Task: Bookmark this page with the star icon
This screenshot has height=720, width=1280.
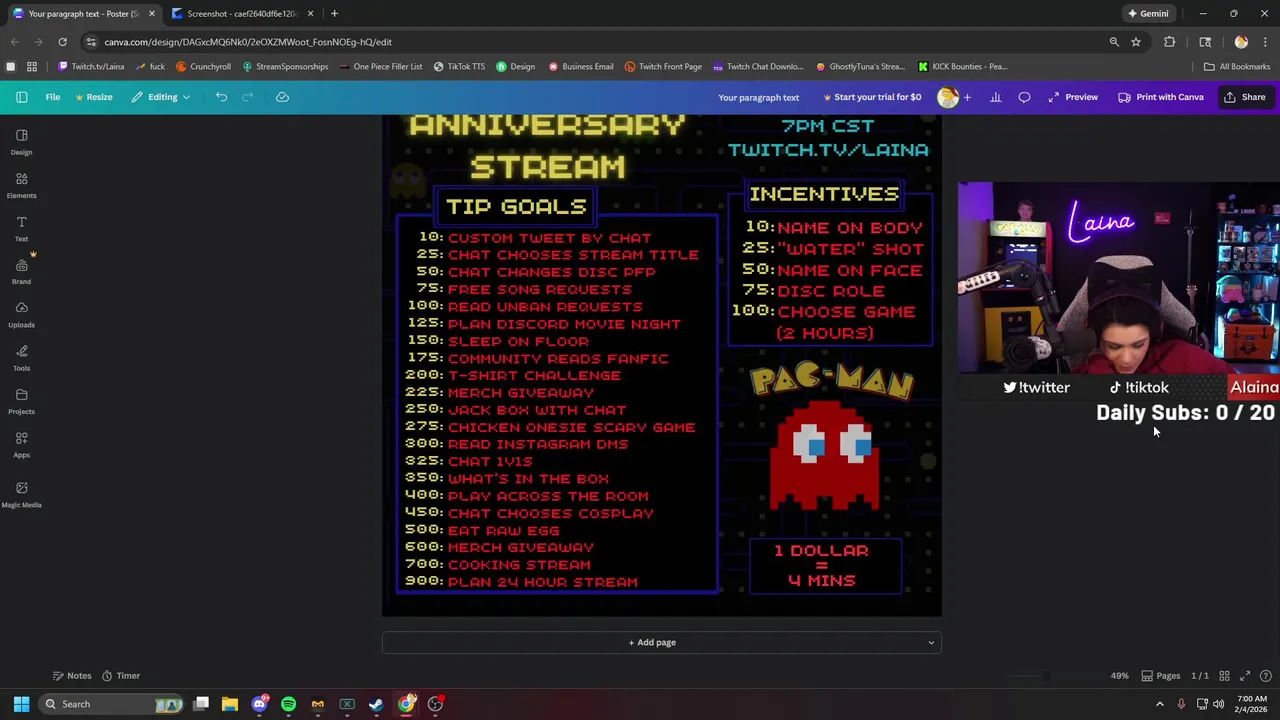Action: (1136, 42)
